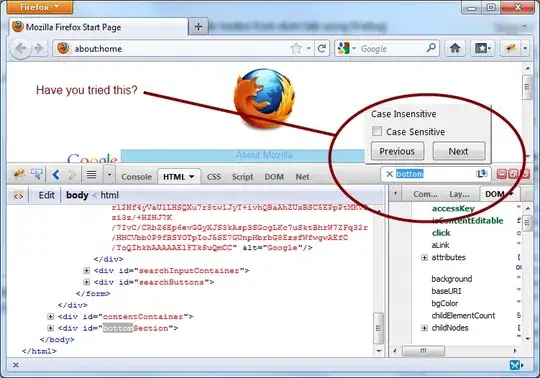Expand the childNodes property
Screen dimensions: 540x378
(x=424, y=328)
